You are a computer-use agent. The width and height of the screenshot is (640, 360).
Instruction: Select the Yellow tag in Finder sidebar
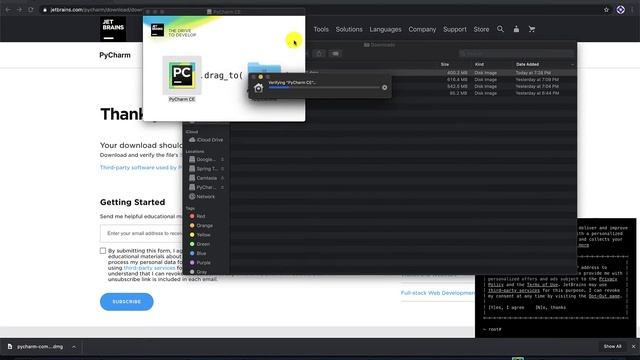click(x=200, y=235)
